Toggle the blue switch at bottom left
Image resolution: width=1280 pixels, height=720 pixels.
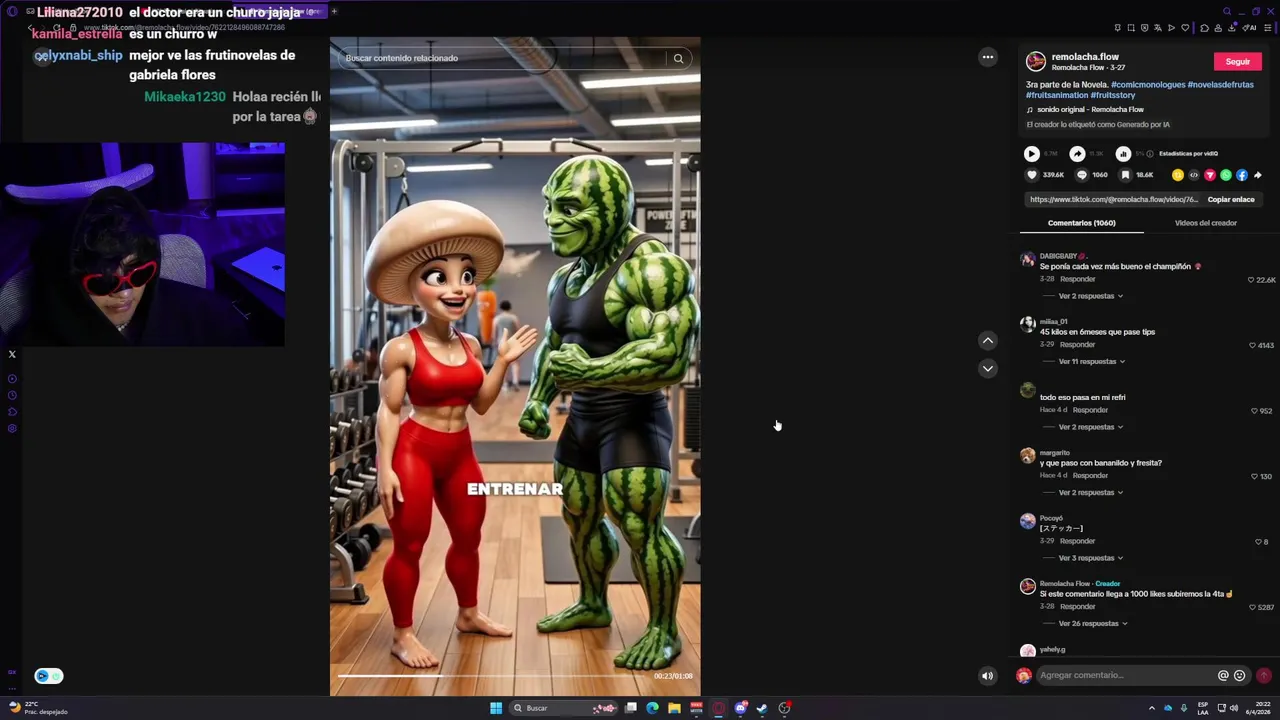[x=49, y=676]
